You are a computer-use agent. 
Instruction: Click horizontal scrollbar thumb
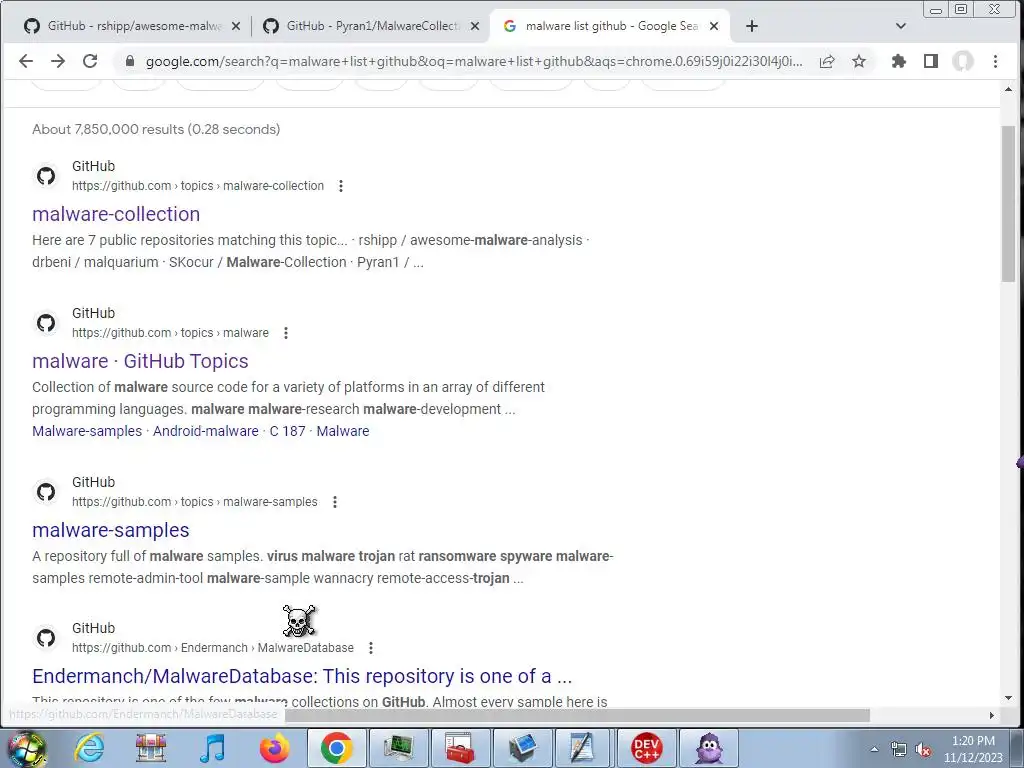click(x=578, y=715)
